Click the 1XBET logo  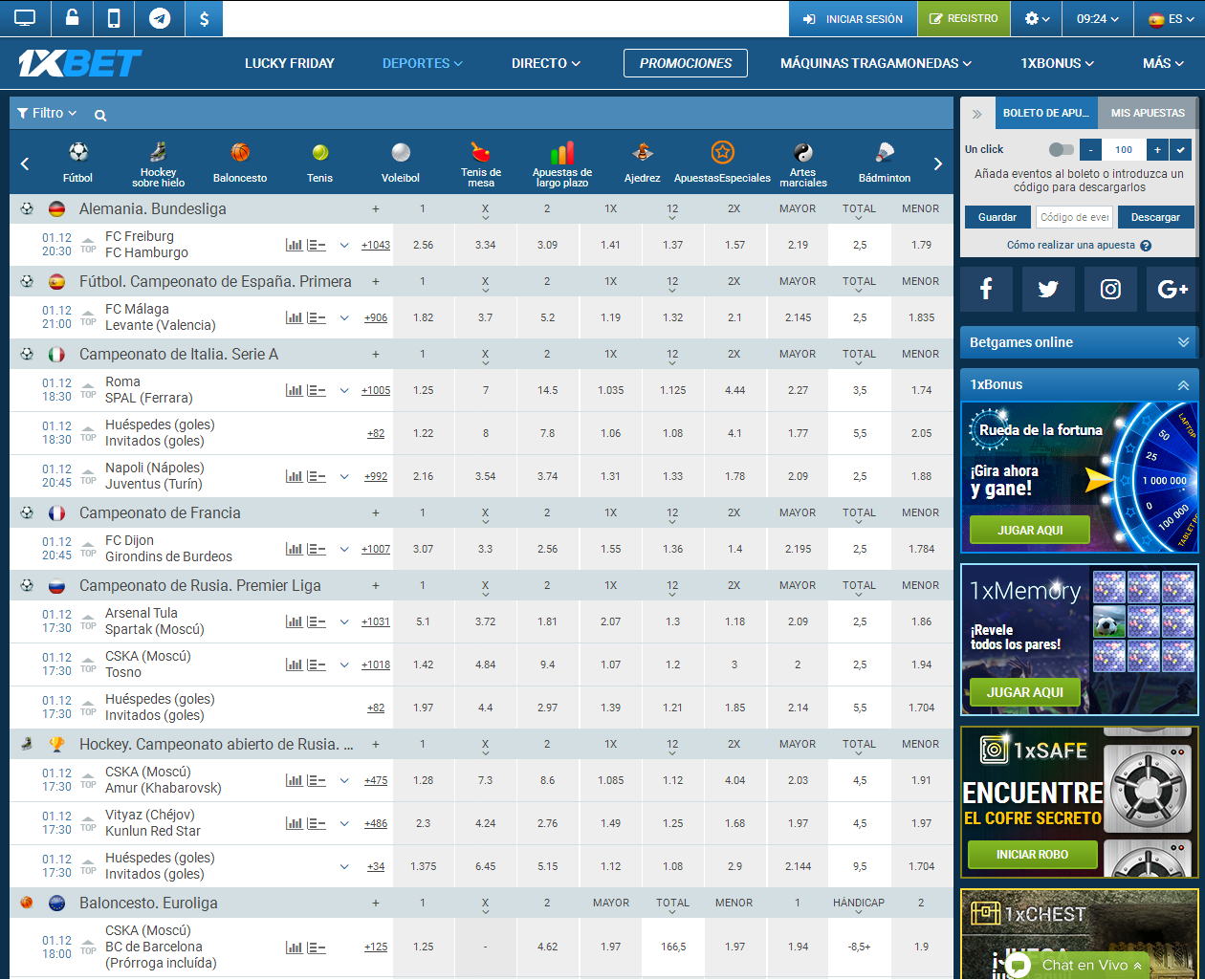coord(79,63)
